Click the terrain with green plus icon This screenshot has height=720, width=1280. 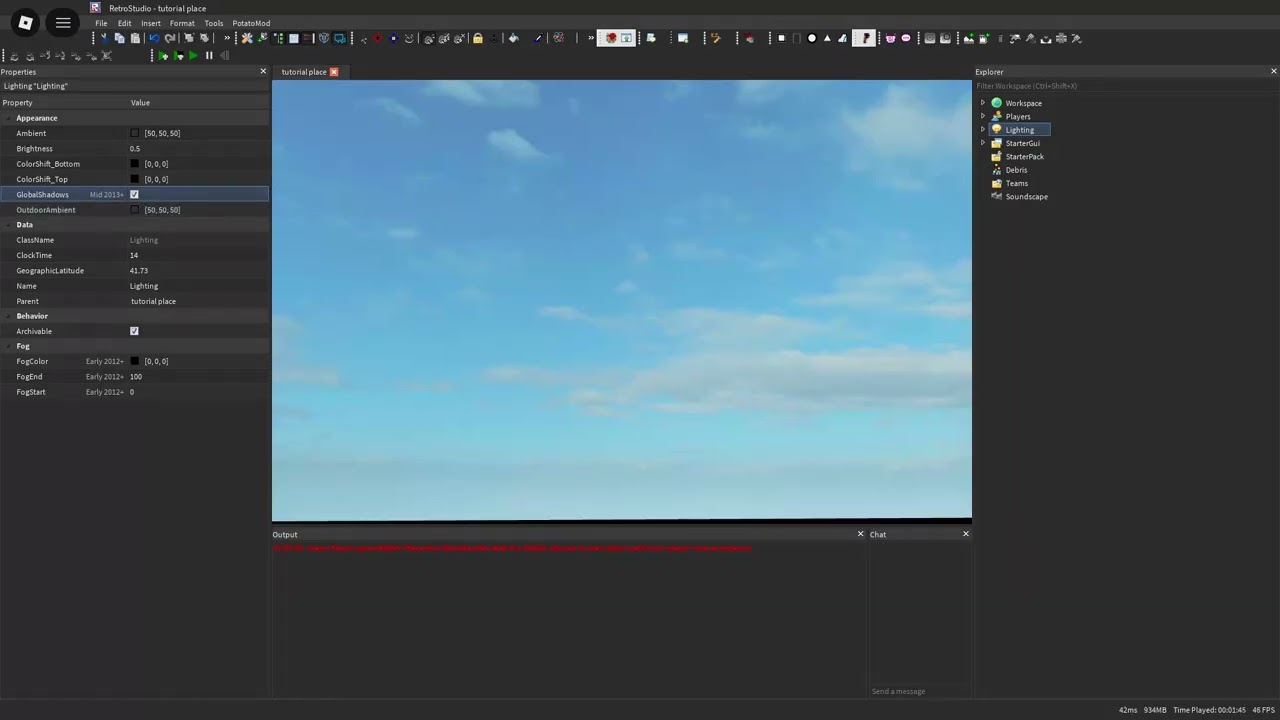(x=968, y=38)
